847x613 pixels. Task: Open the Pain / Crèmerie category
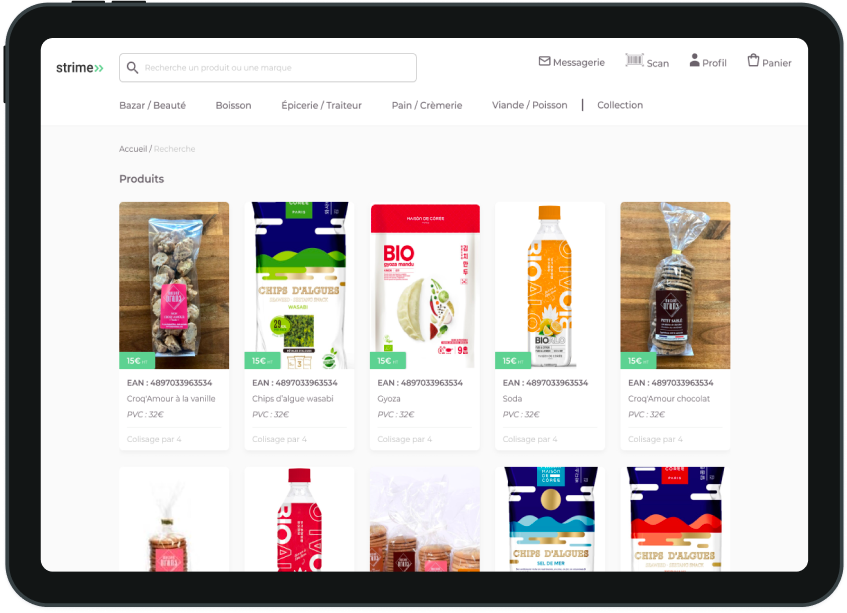pos(427,105)
